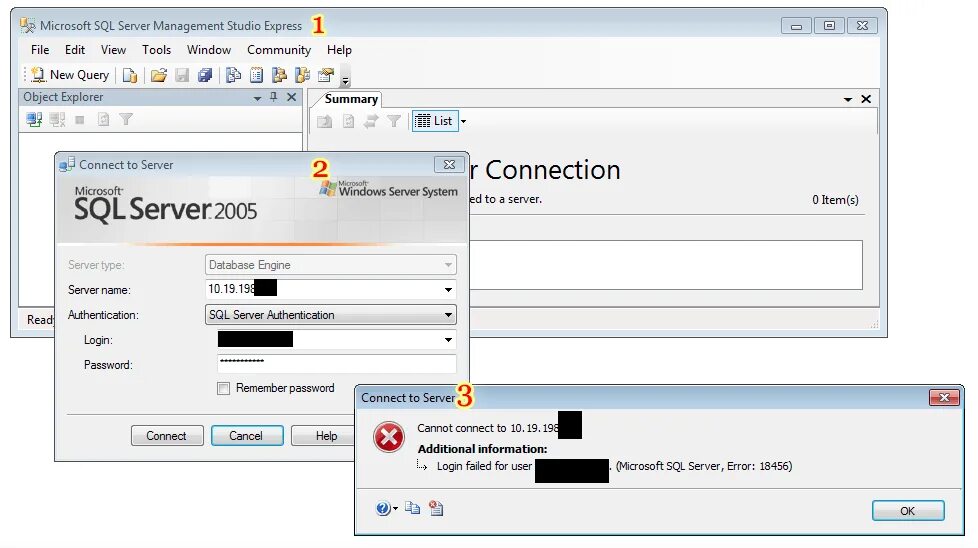Open the Tools menu
Screen dimensions: 978x548
click(157, 50)
